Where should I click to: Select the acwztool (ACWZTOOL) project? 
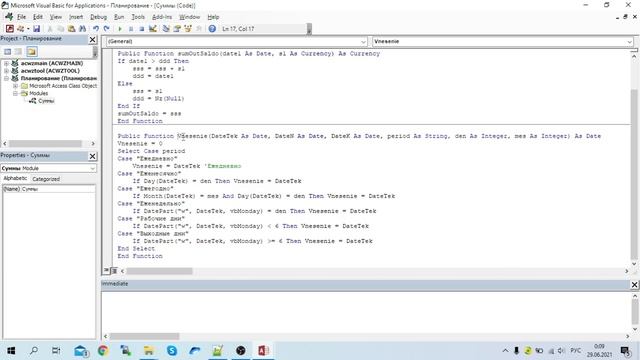[x=50, y=71]
